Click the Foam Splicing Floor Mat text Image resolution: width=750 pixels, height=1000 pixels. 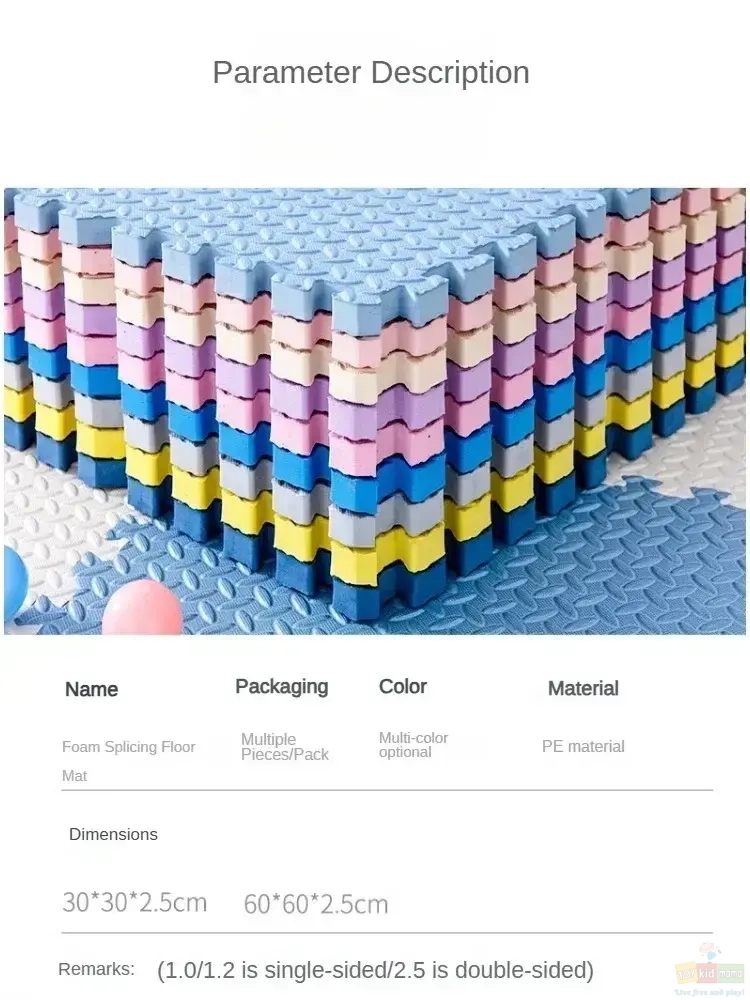(x=129, y=761)
